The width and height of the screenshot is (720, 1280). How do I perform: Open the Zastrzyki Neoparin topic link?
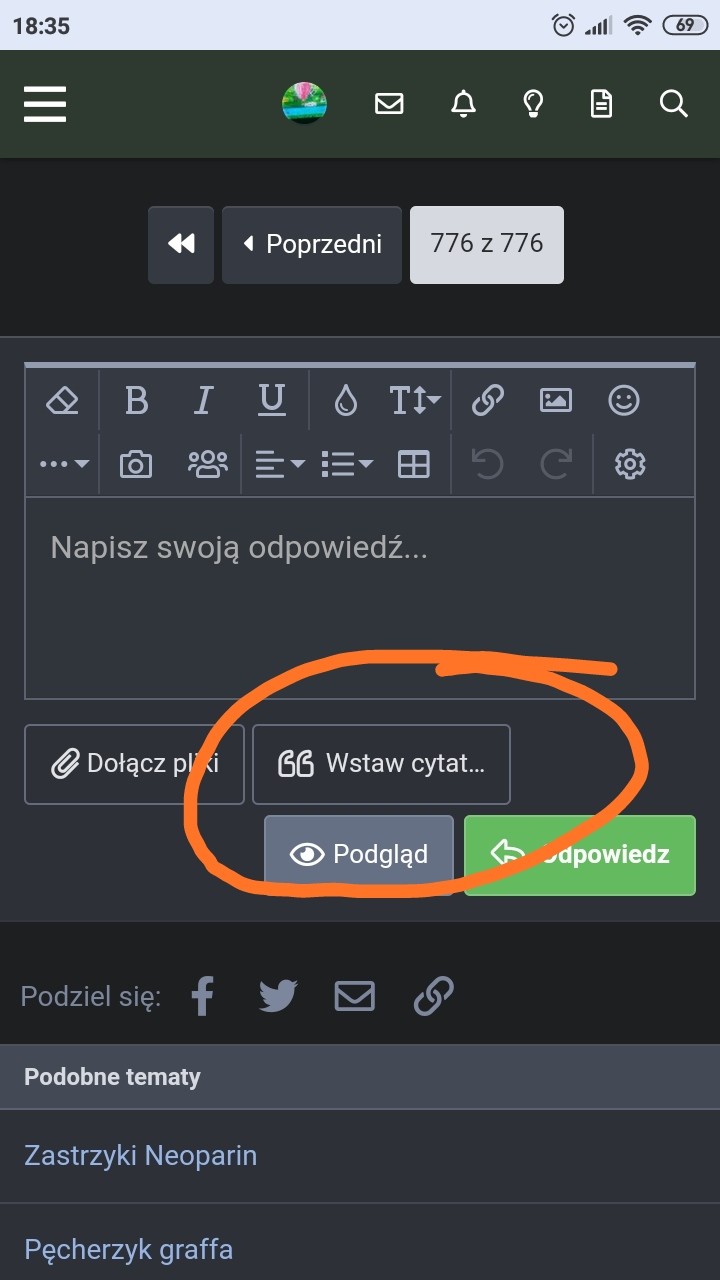click(141, 1156)
